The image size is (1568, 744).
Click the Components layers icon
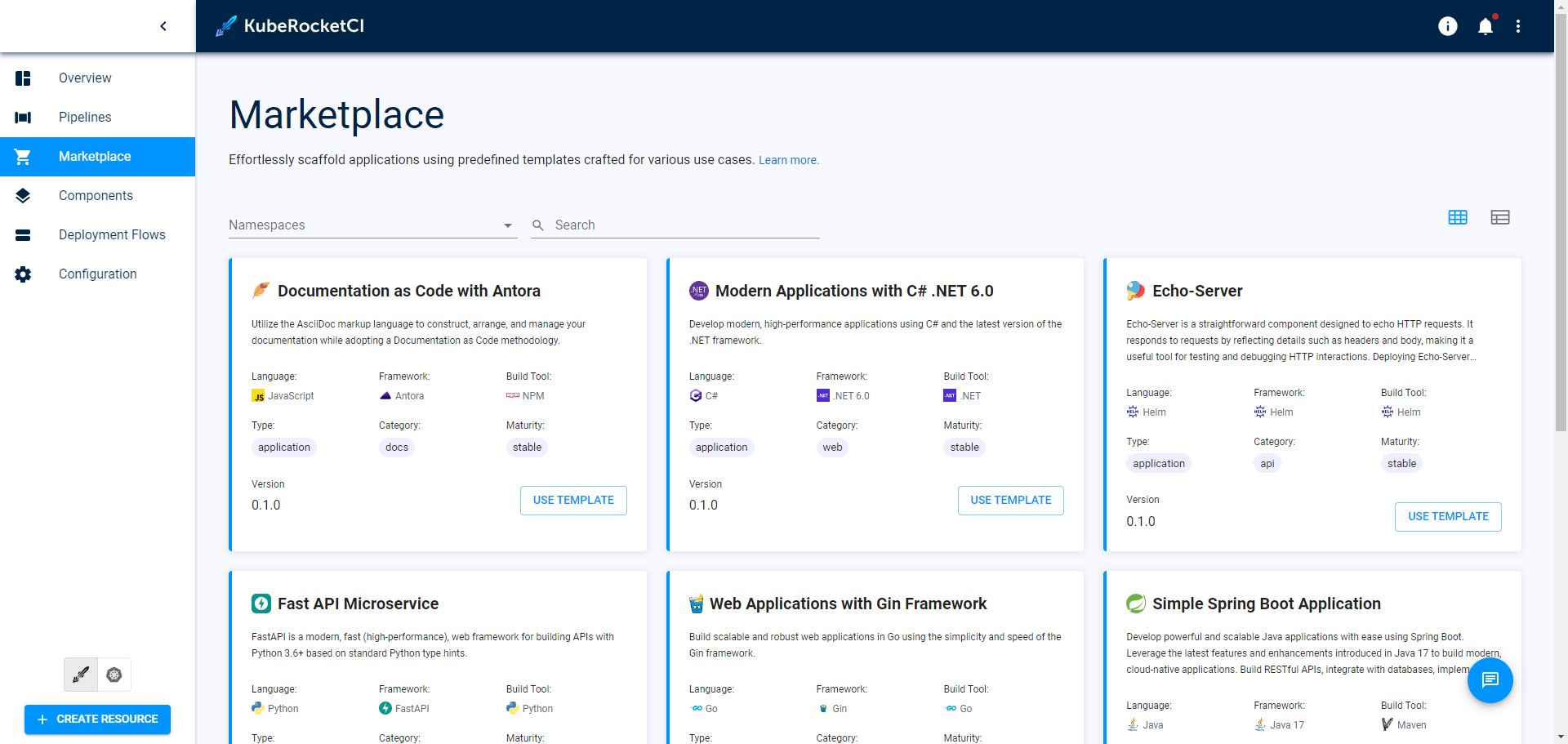23,196
